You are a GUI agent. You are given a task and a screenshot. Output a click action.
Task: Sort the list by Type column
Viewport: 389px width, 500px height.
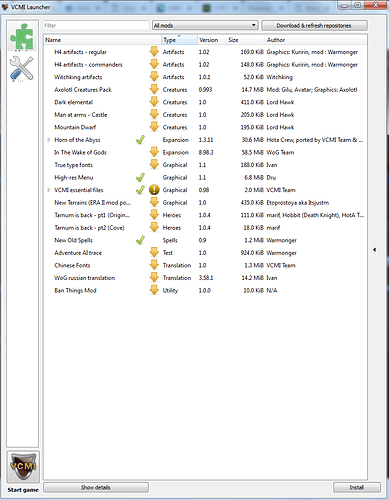point(179,40)
